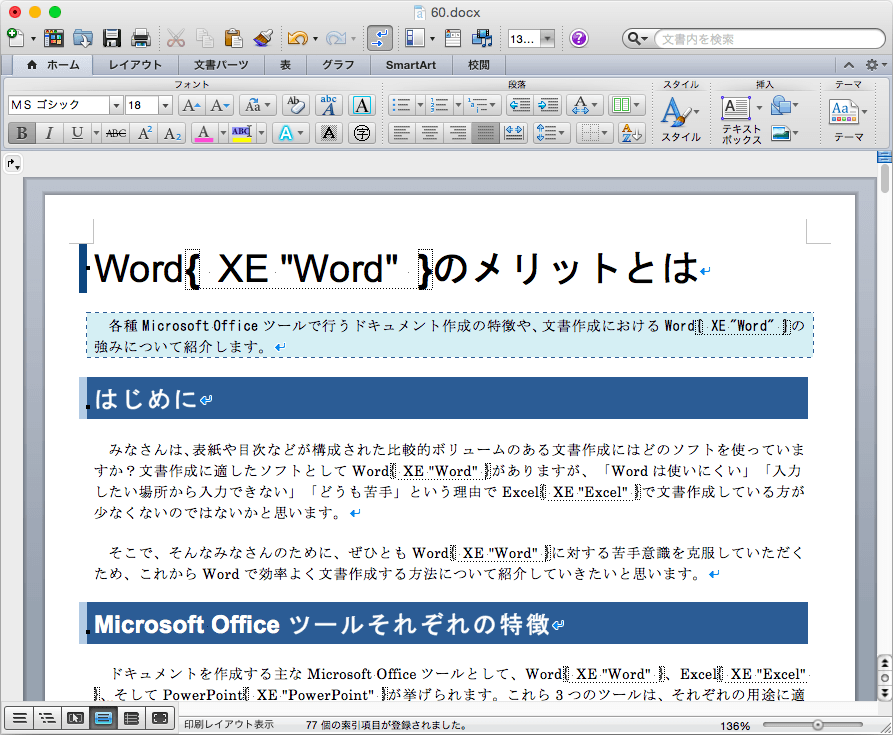Toggle show formatting marks button
The image size is (893, 735).
click(x=380, y=38)
